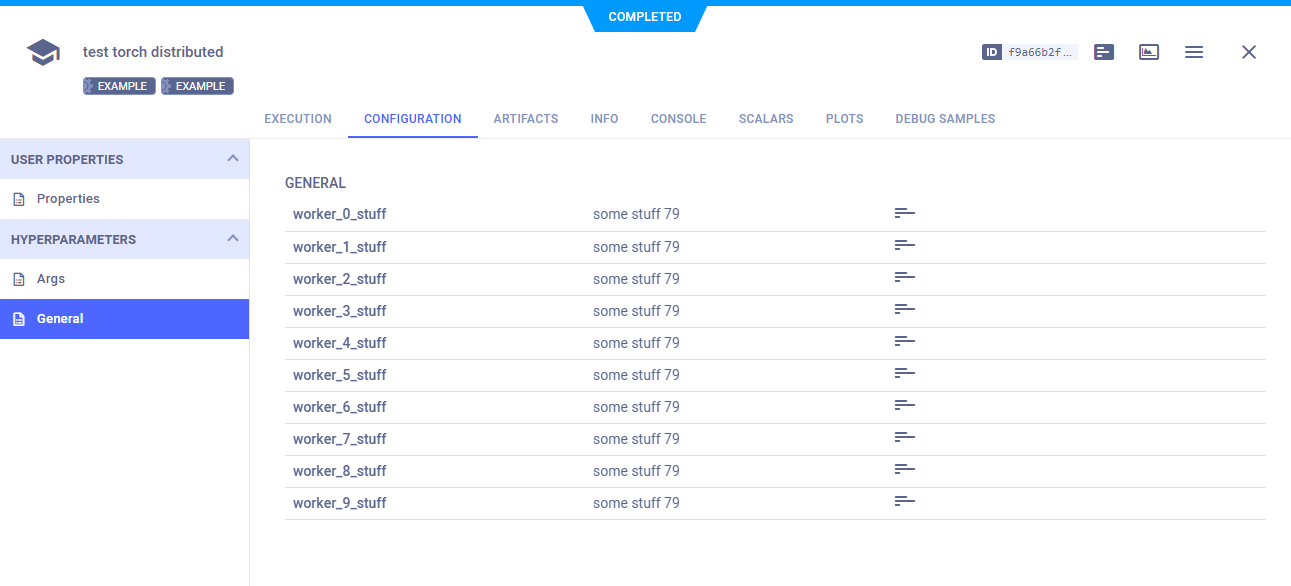The height and width of the screenshot is (586, 1291).
Task: Collapse the Hyperparameters section
Action: [232, 239]
